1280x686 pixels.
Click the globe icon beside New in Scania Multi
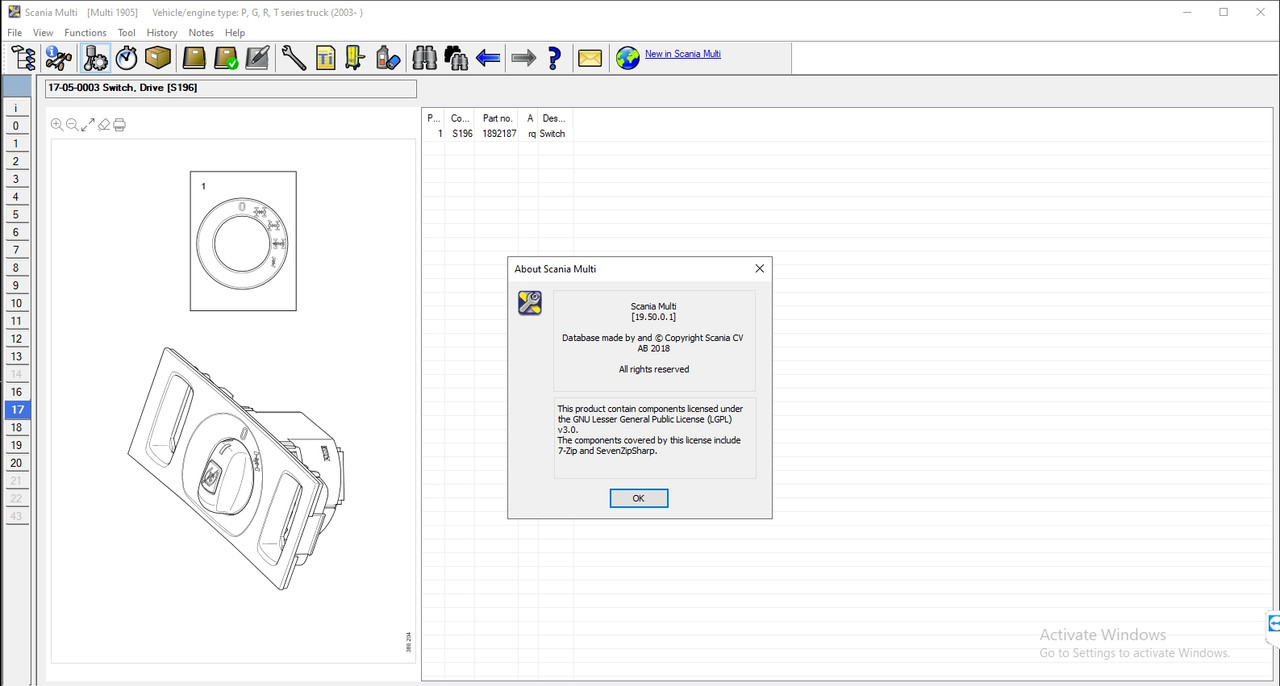point(628,58)
